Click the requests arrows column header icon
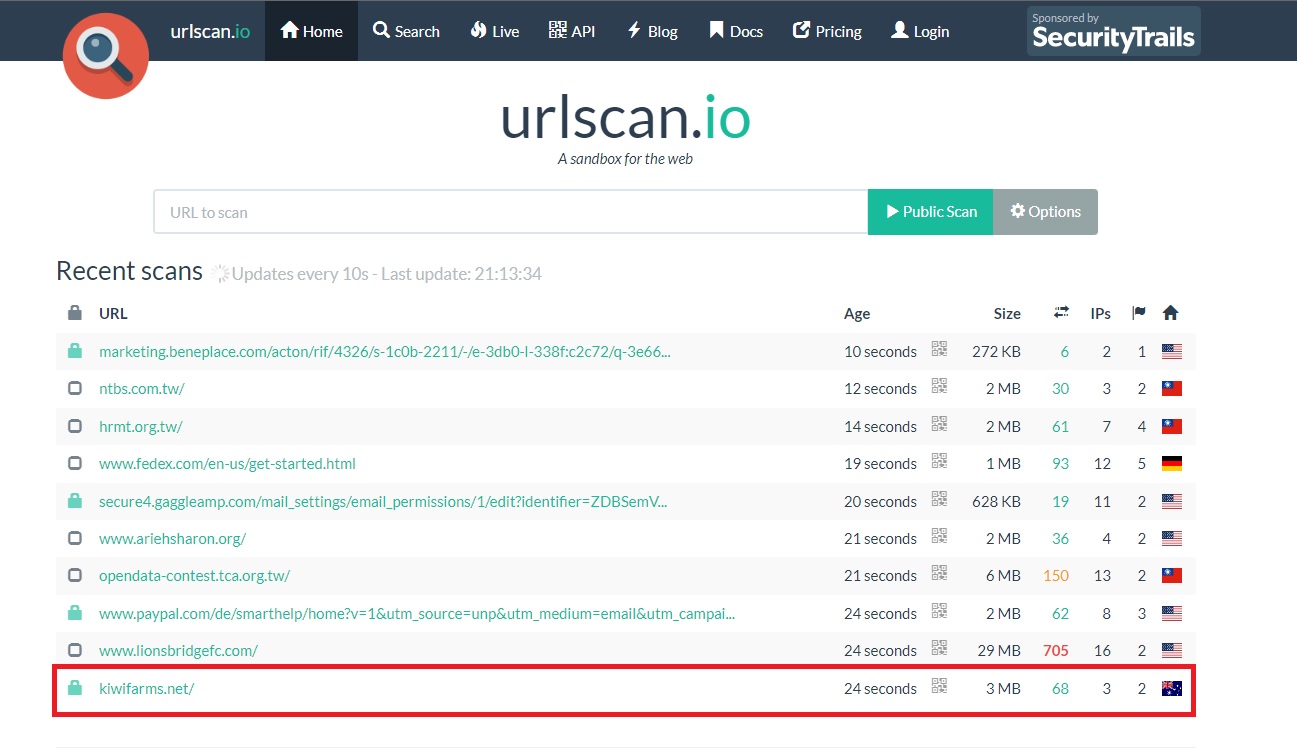Image resolution: width=1297 pixels, height=754 pixels. coord(1061,313)
